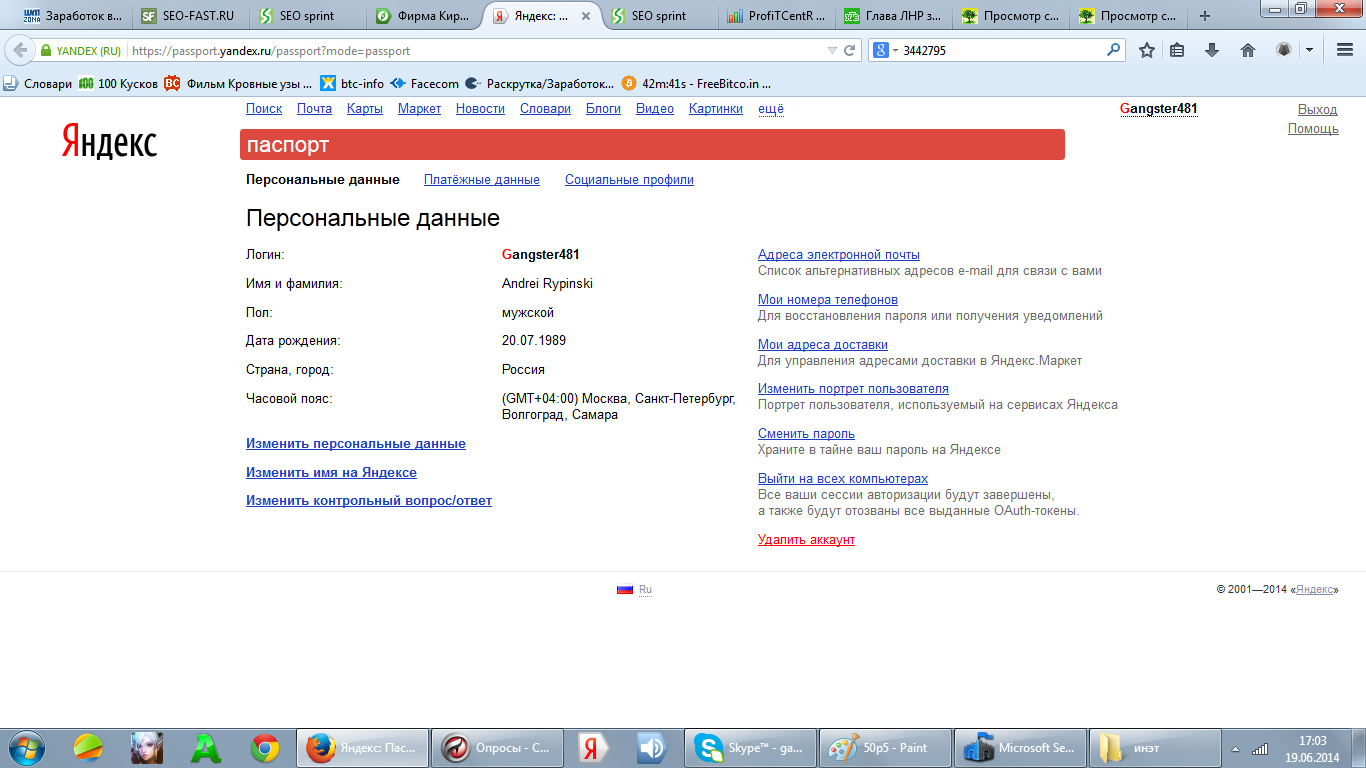Viewport: 1366px width, 768px height.
Task: Open Microsoft Security Essentials from taskbar
Action: pos(1019,747)
